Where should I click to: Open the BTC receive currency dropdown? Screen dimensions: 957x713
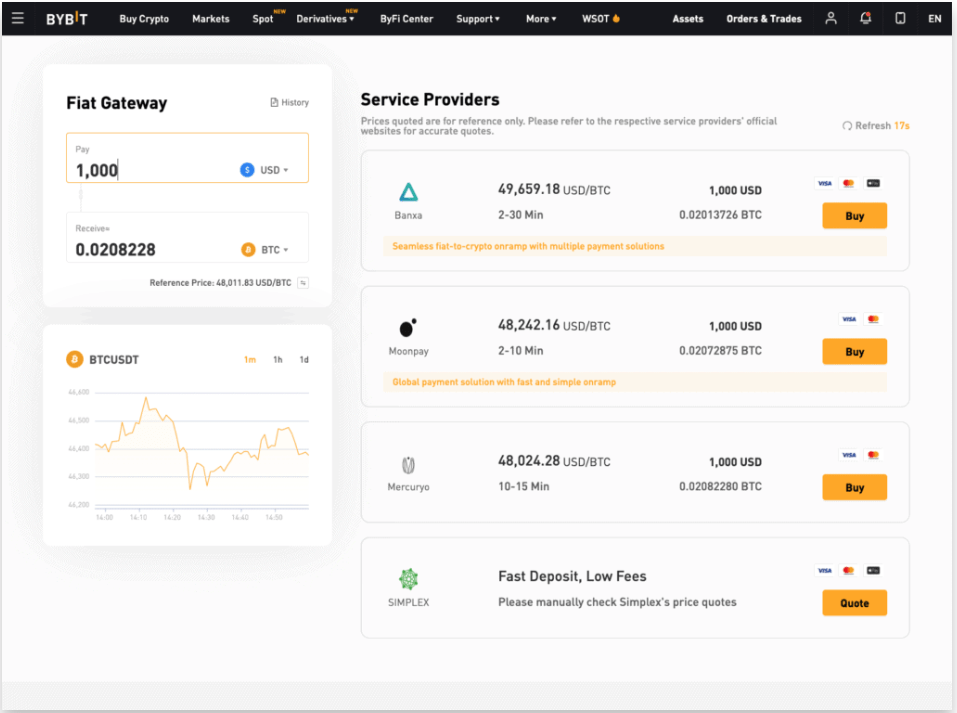coord(266,250)
